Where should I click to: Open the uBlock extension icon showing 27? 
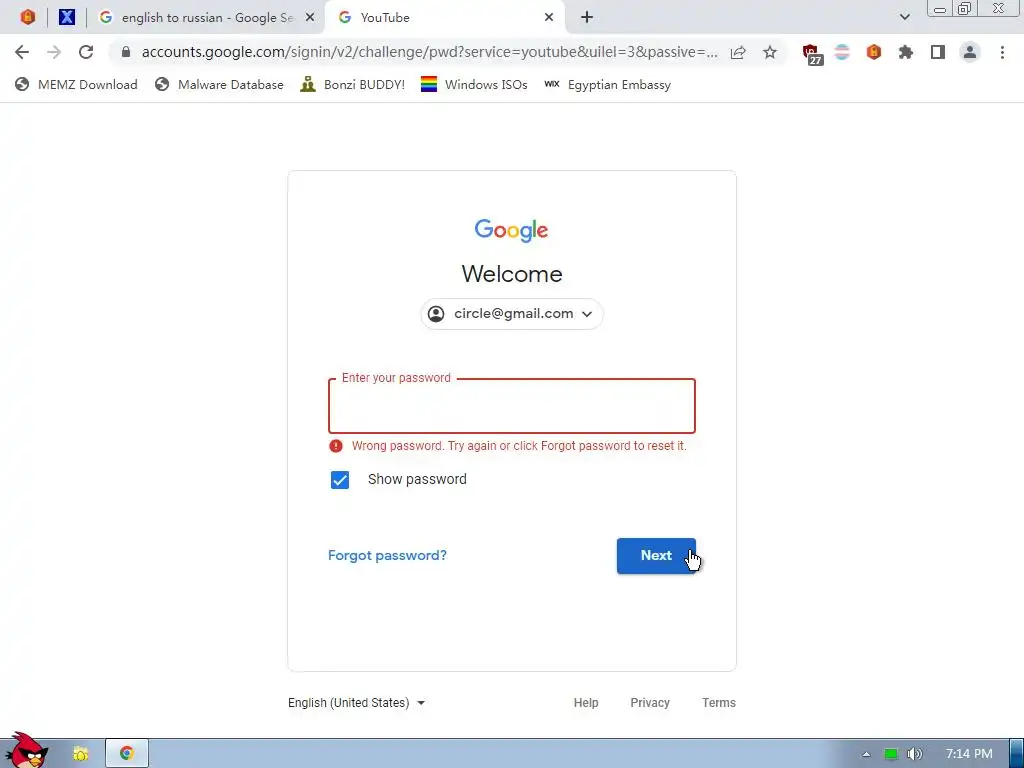coord(812,54)
